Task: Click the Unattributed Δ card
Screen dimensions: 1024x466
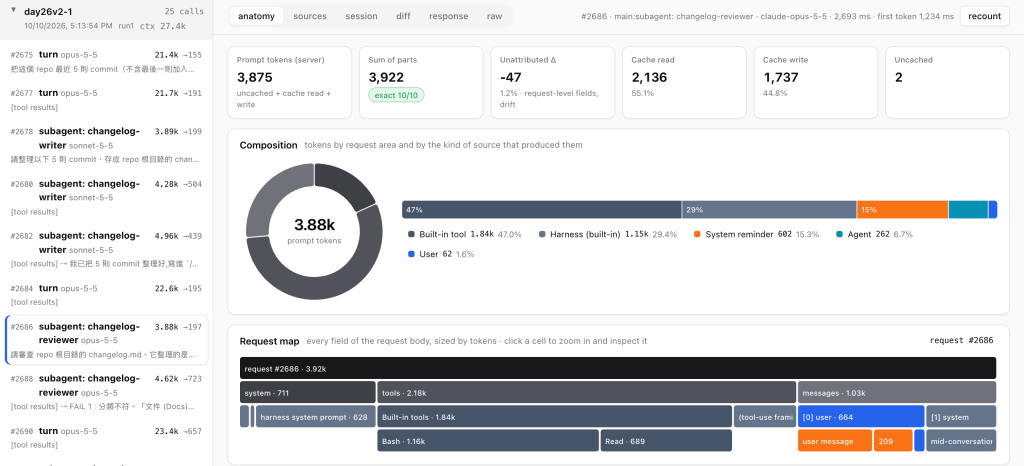Action: [552, 82]
